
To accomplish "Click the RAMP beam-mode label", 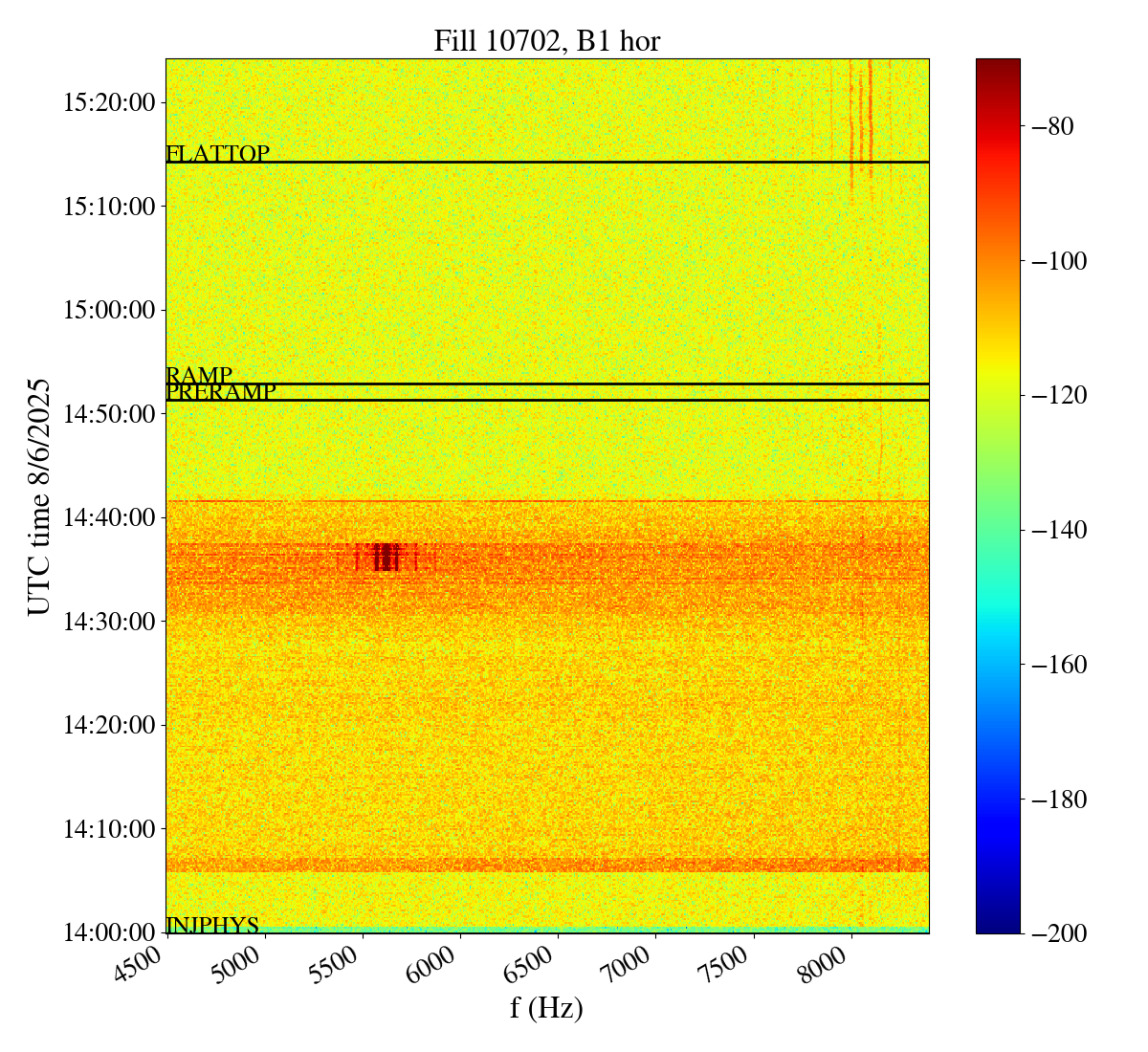I will pyautogui.click(x=199, y=375).
